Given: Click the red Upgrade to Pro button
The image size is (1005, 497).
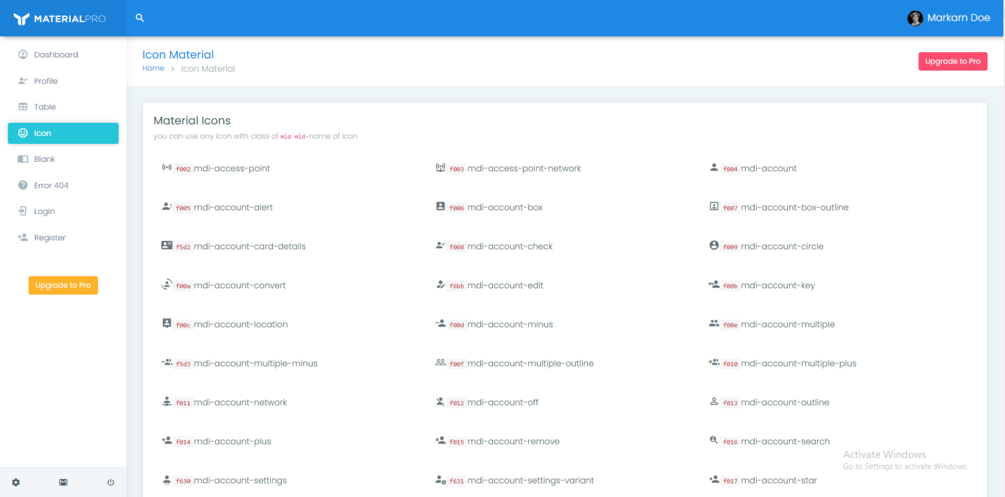Looking at the screenshot, I should tap(952, 62).
